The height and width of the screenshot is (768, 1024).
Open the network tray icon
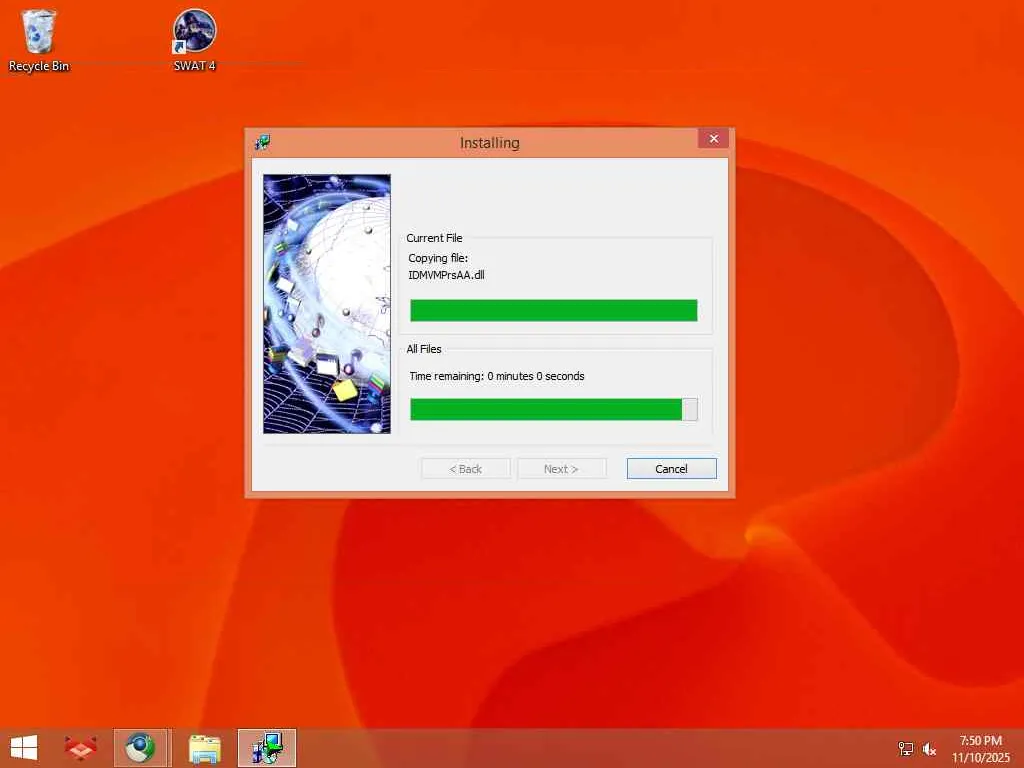(905, 748)
